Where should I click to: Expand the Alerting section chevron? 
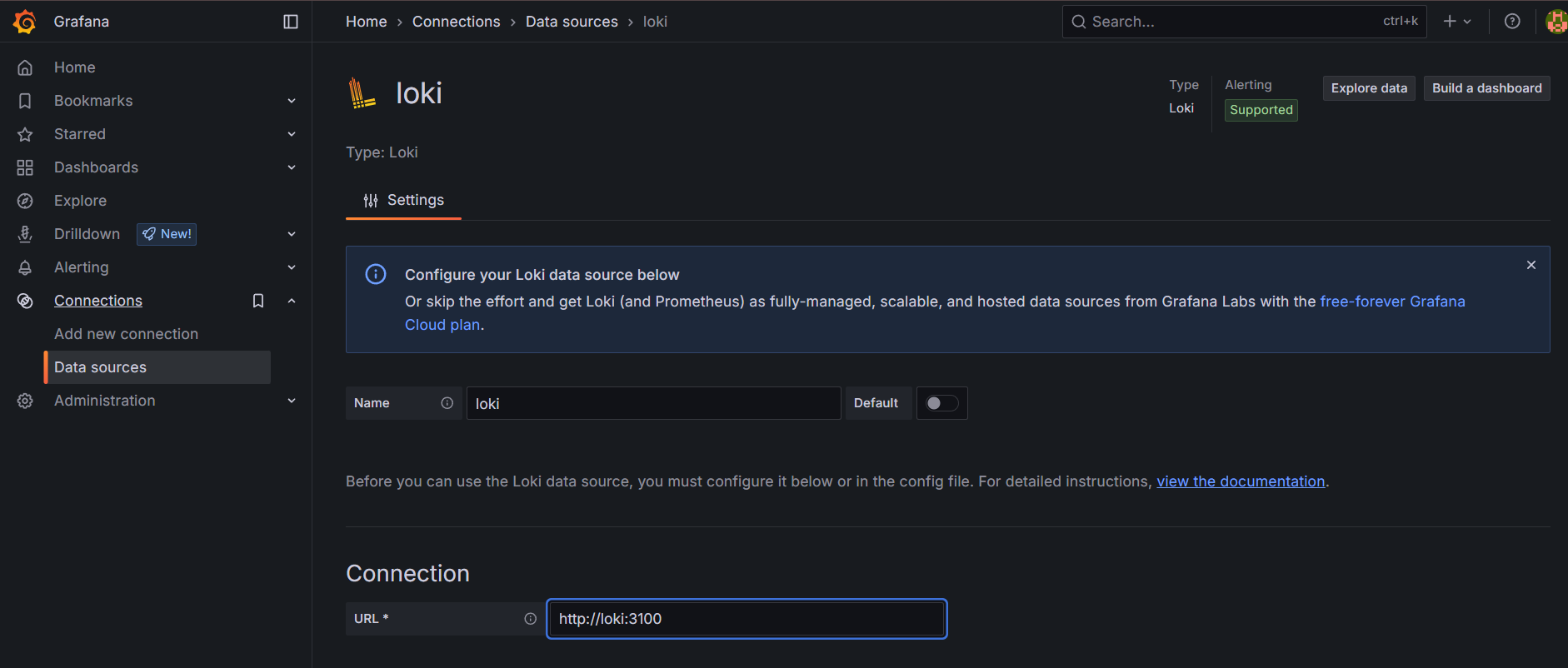point(292,267)
